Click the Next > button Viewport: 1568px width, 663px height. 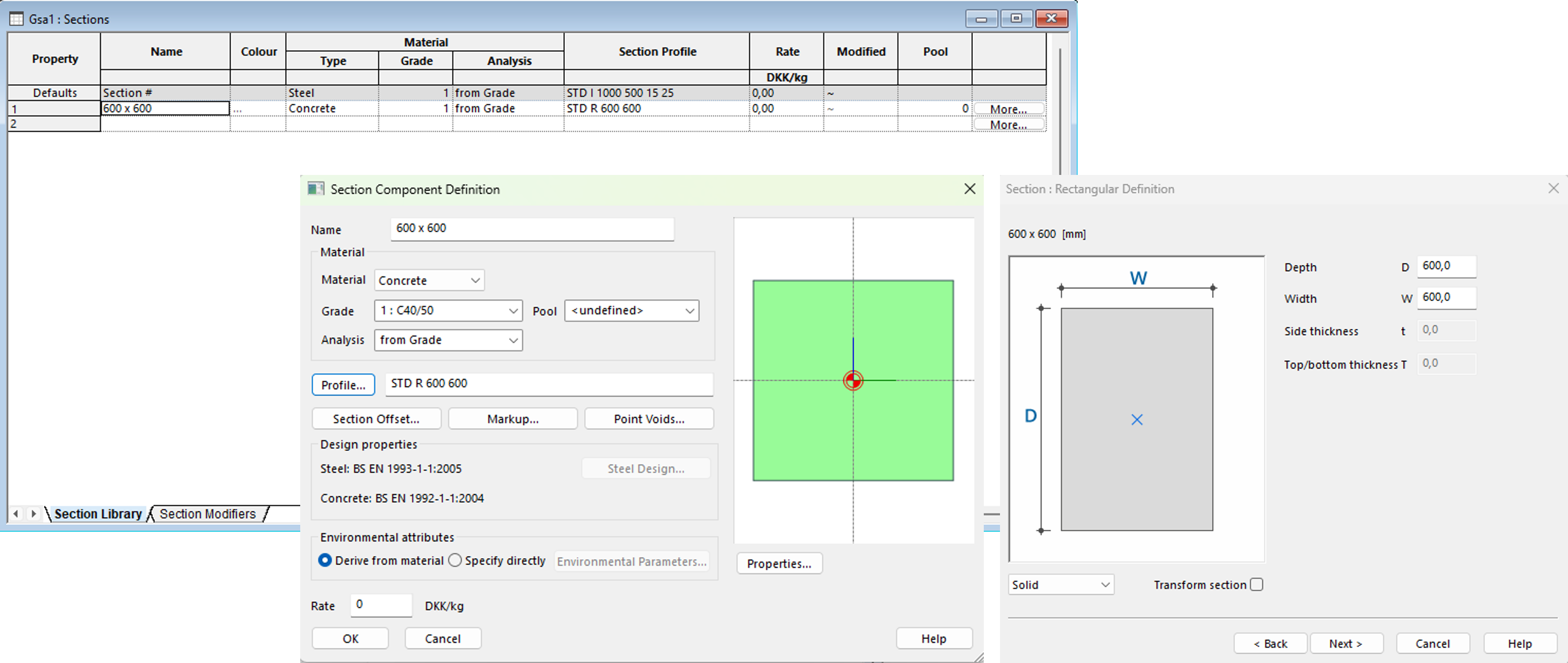coord(1346,643)
